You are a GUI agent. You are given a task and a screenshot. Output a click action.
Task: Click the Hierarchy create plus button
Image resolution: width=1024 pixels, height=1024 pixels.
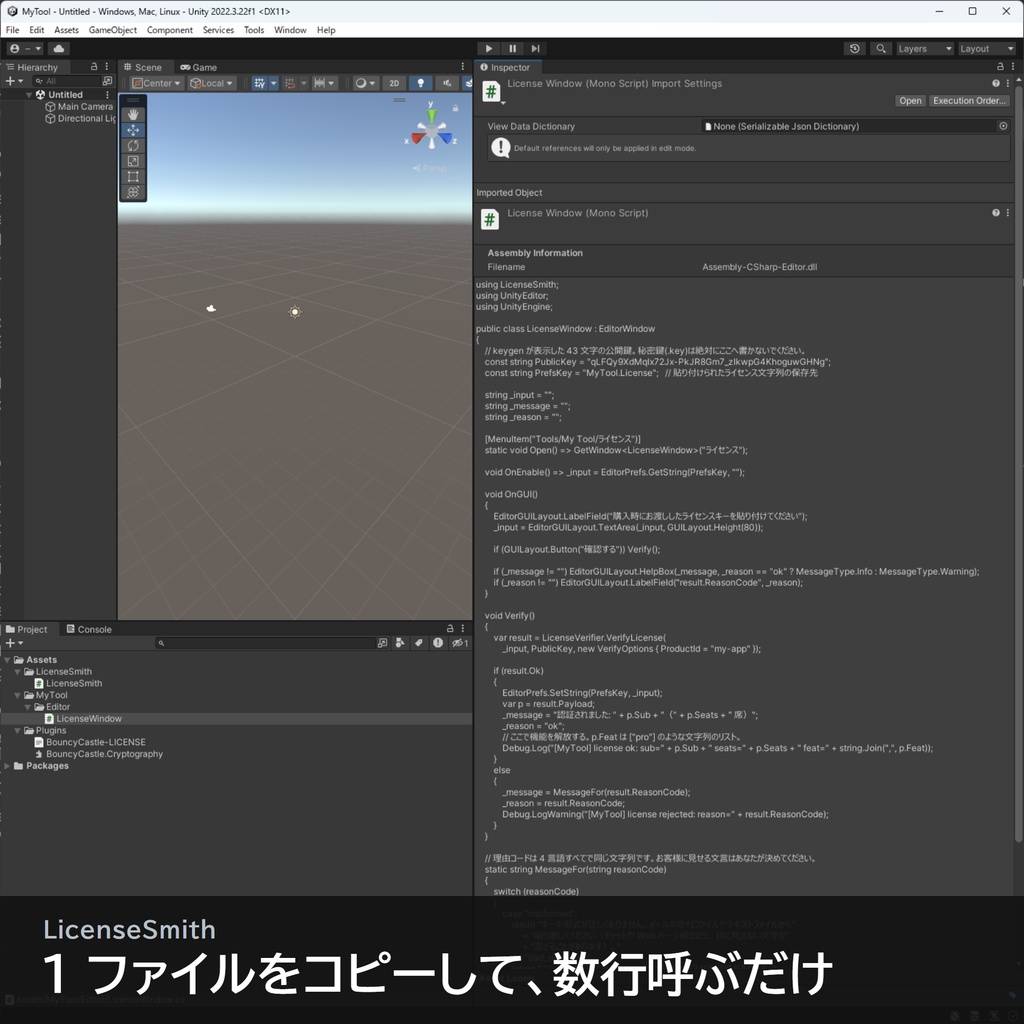tap(14, 81)
